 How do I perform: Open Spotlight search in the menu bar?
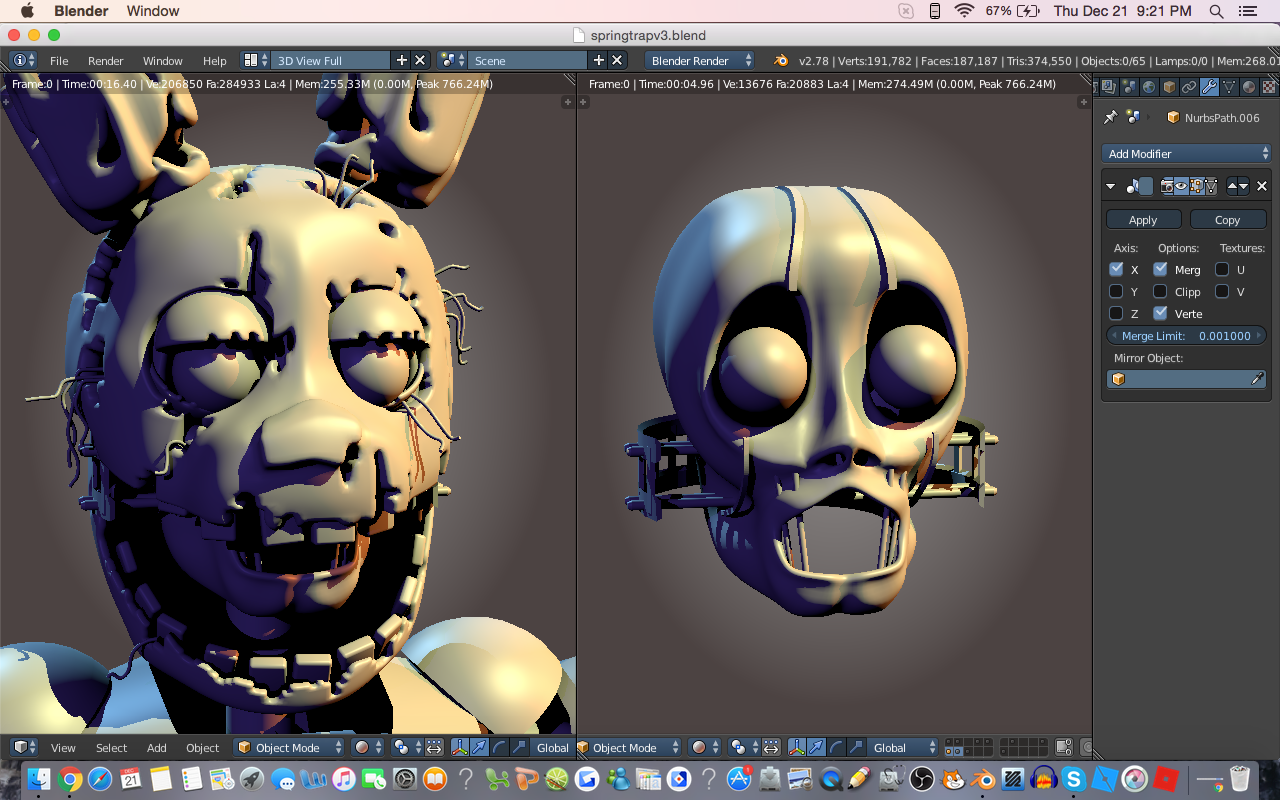(x=1216, y=11)
